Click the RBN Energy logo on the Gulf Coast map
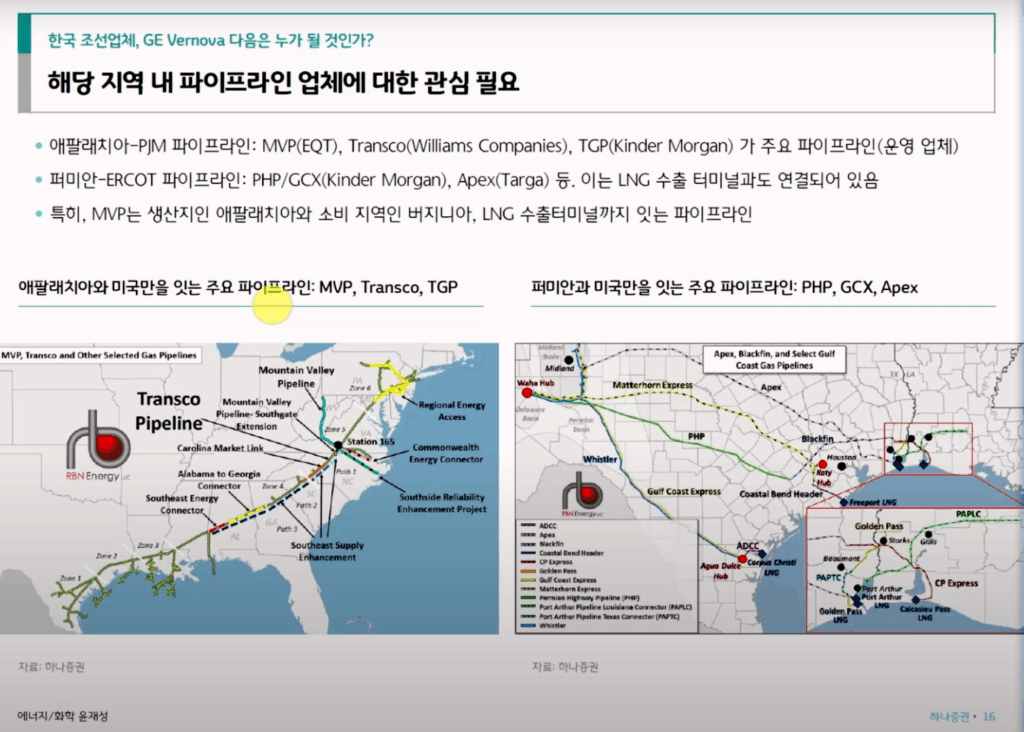The height and width of the screenshot is (732, 1024). click(x=582, y=495)
